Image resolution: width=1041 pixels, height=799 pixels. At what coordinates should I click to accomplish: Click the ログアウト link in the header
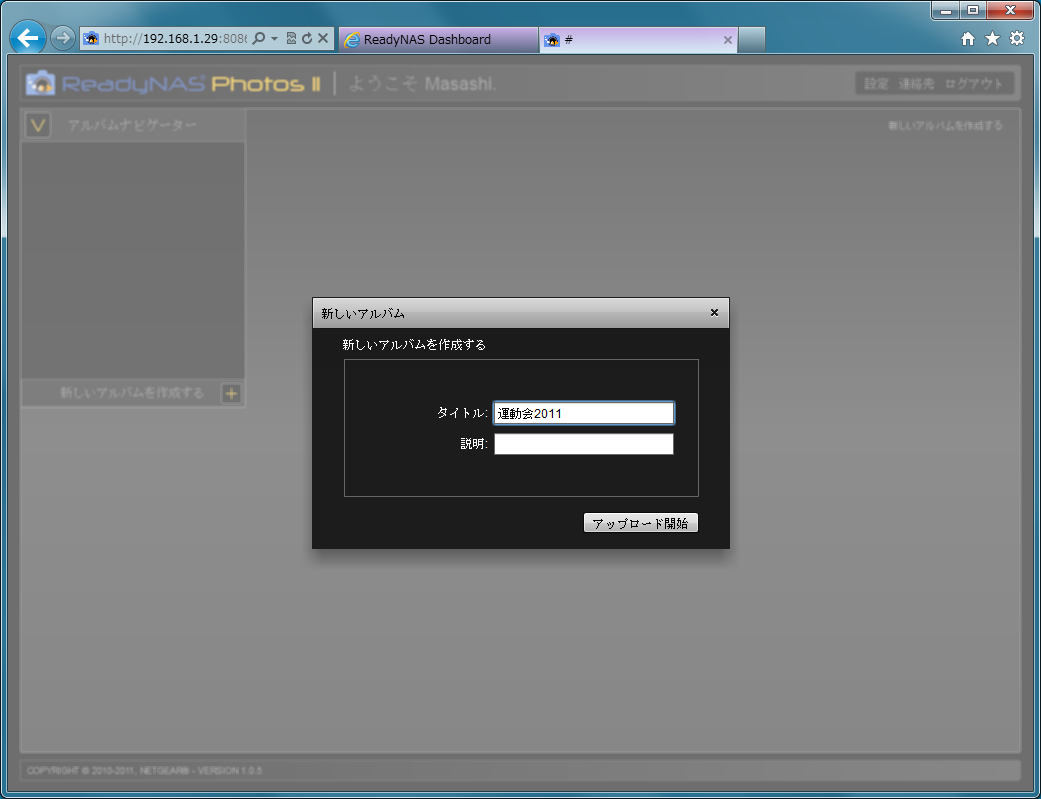pos(973,84)
